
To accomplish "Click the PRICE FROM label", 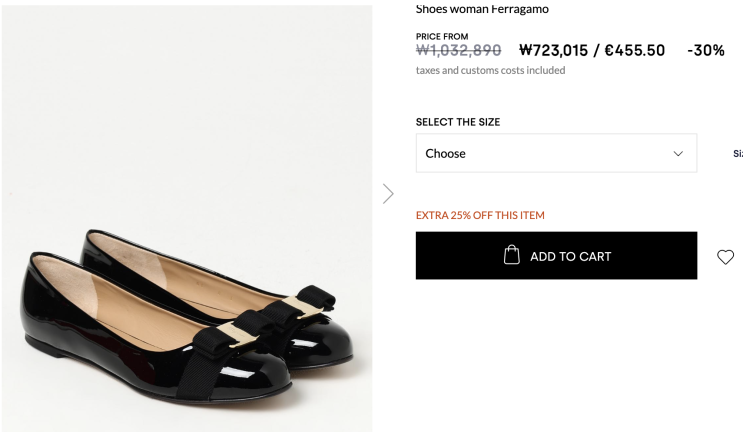I will [x=442, y=36].
